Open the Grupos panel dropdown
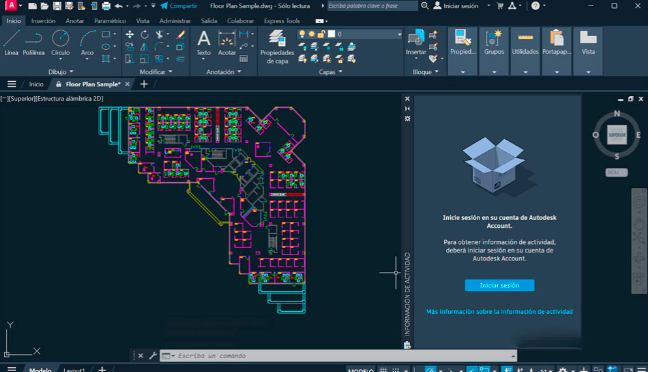Viewport: 648px width, 372px height. coord(494,72)
